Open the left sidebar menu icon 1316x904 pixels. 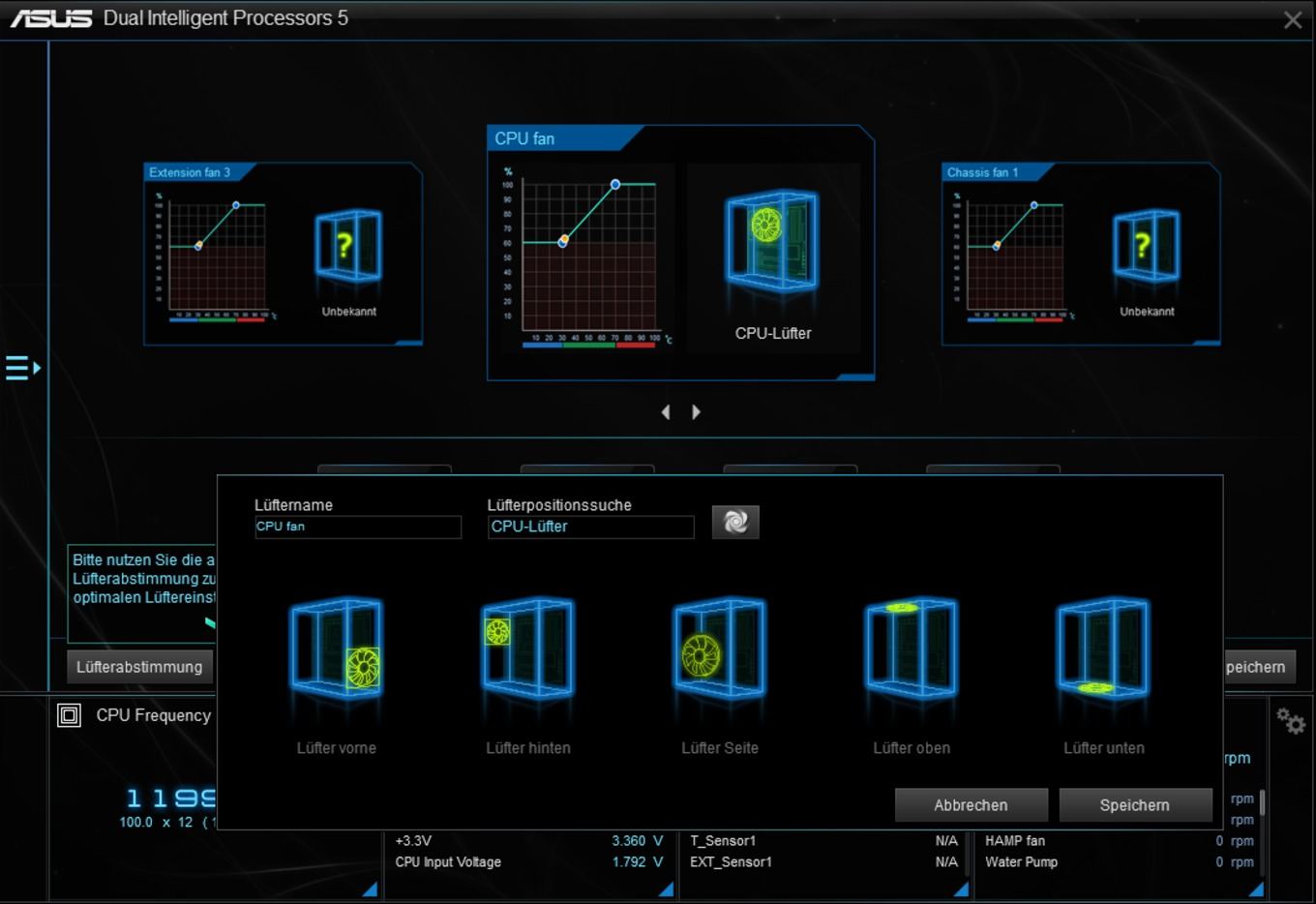click(x=23, y=368)
